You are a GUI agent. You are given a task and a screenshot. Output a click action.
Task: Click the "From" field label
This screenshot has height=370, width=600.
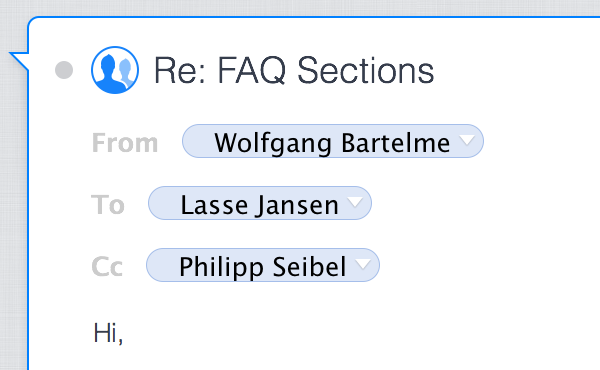pyautogui.click(x=125, y=143)
